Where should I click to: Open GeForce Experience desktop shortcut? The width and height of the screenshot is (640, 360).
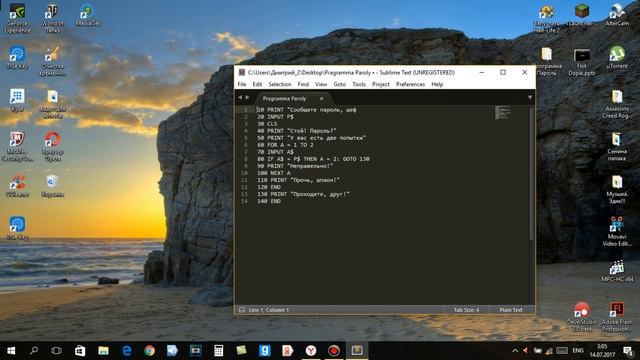pyautogui.click(x=17, y=18)
